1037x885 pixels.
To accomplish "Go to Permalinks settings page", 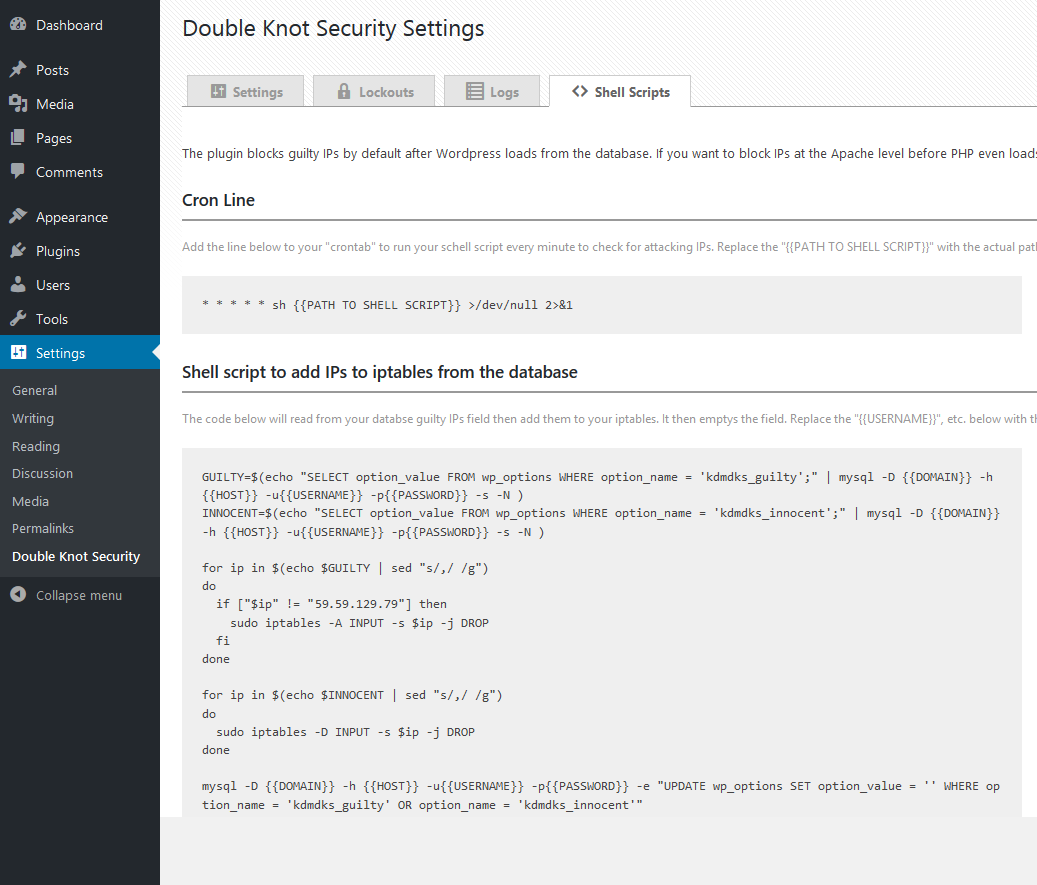I will pos(43,528).
